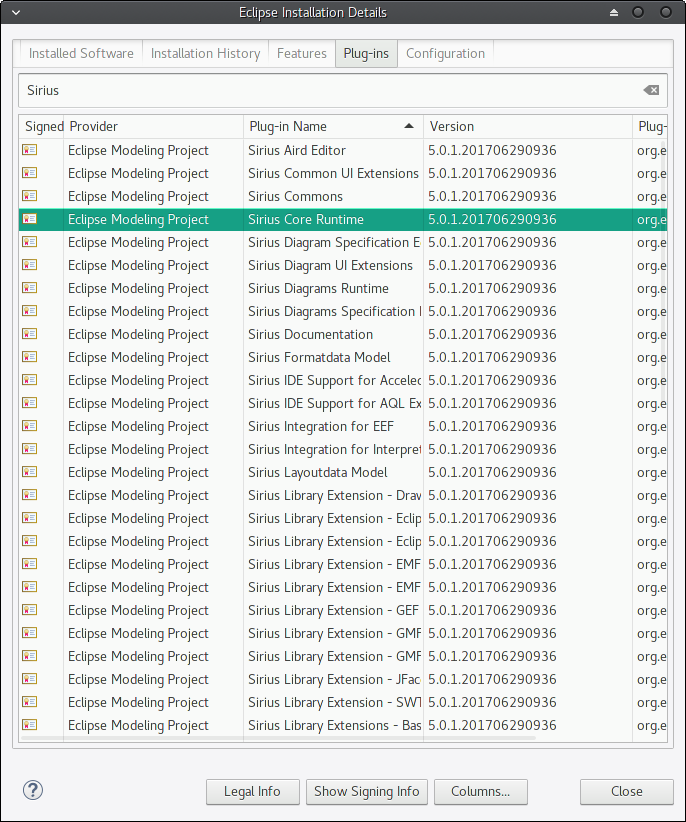Select the Sirius Core Runtime row

[343, 219]
